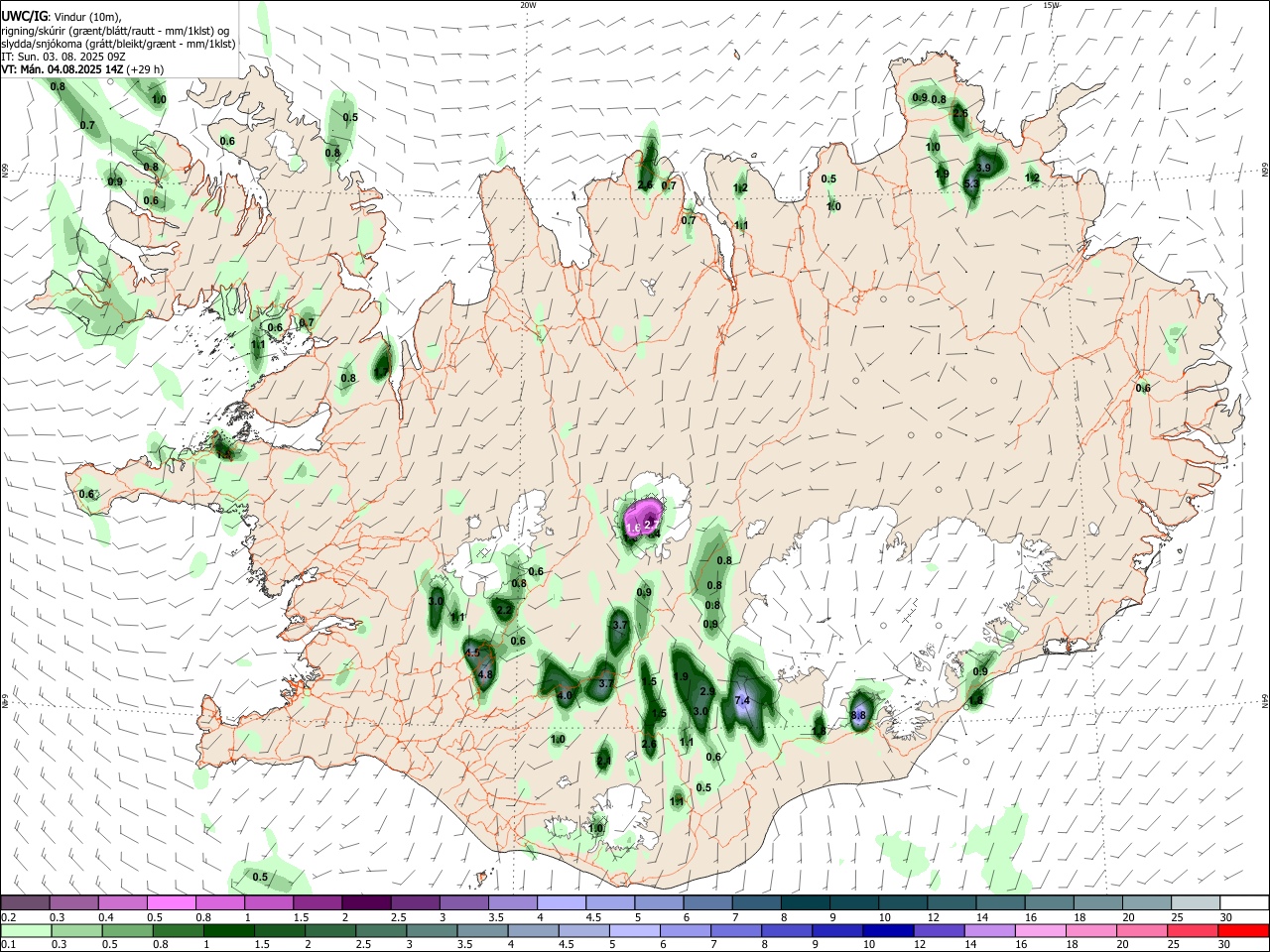The height and width of the screenshot is (952, 1270).
Task: Click the 0.2 label in the upper legend row
Action: click(x=8, y=917)
